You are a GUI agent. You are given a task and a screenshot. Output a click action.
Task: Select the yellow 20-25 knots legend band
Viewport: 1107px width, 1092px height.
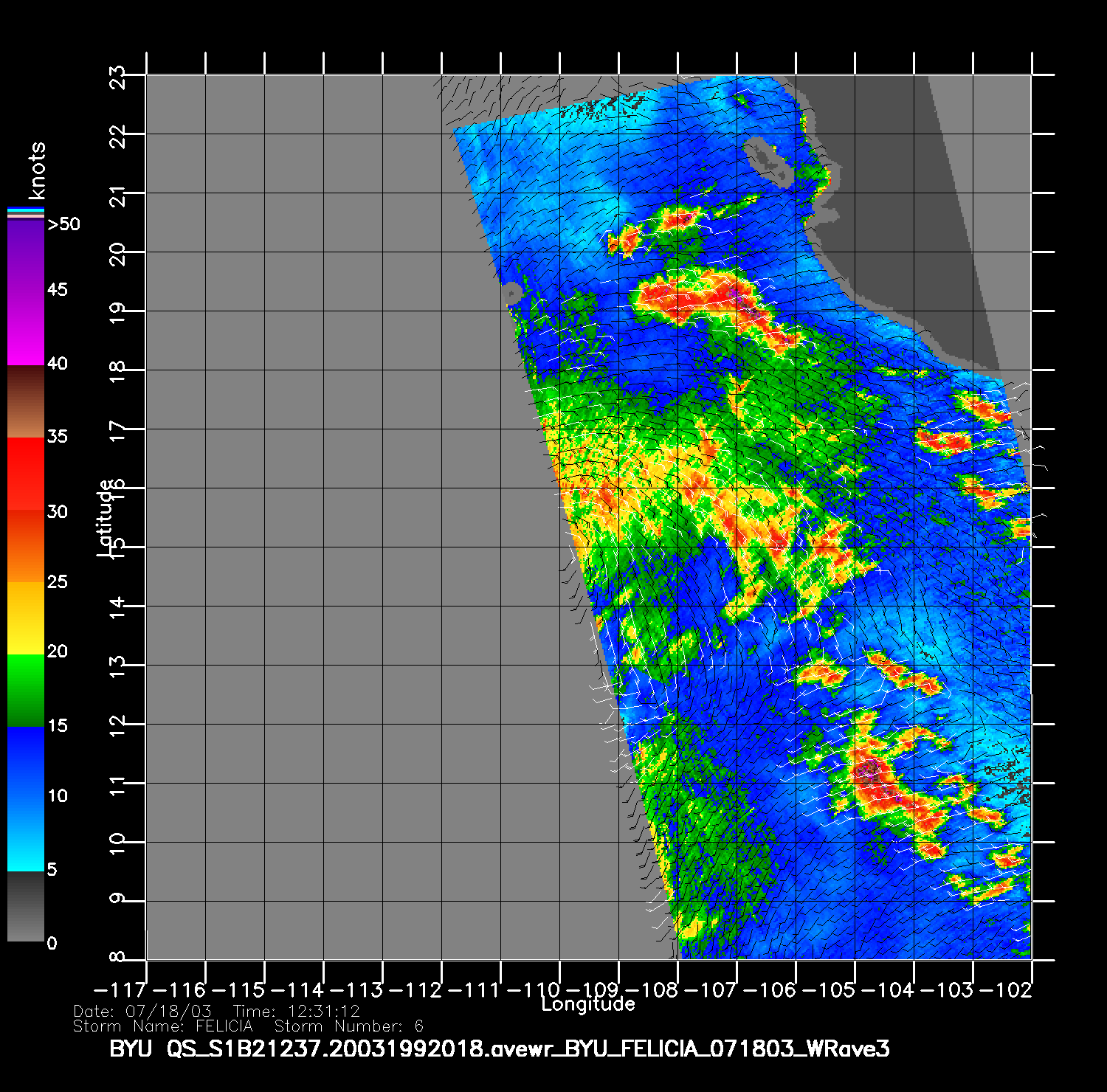(x=25, y=618)
